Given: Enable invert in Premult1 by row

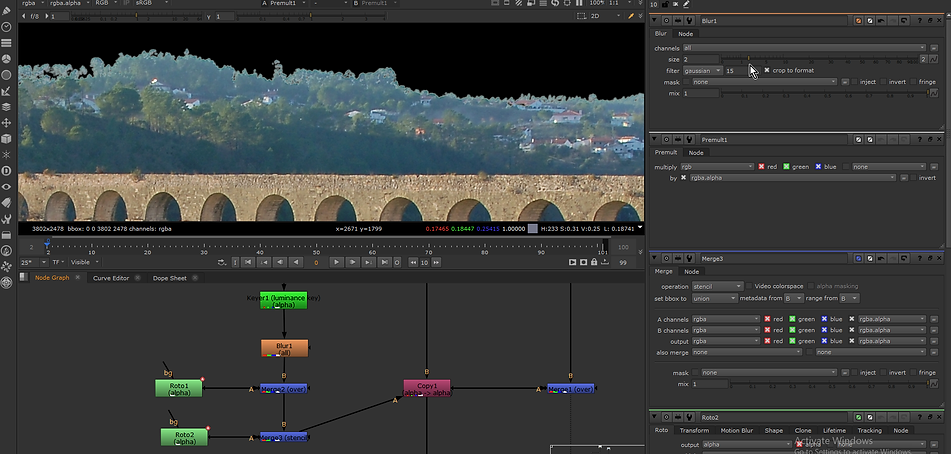Looking at the screenshot, I should coord(913,178).
